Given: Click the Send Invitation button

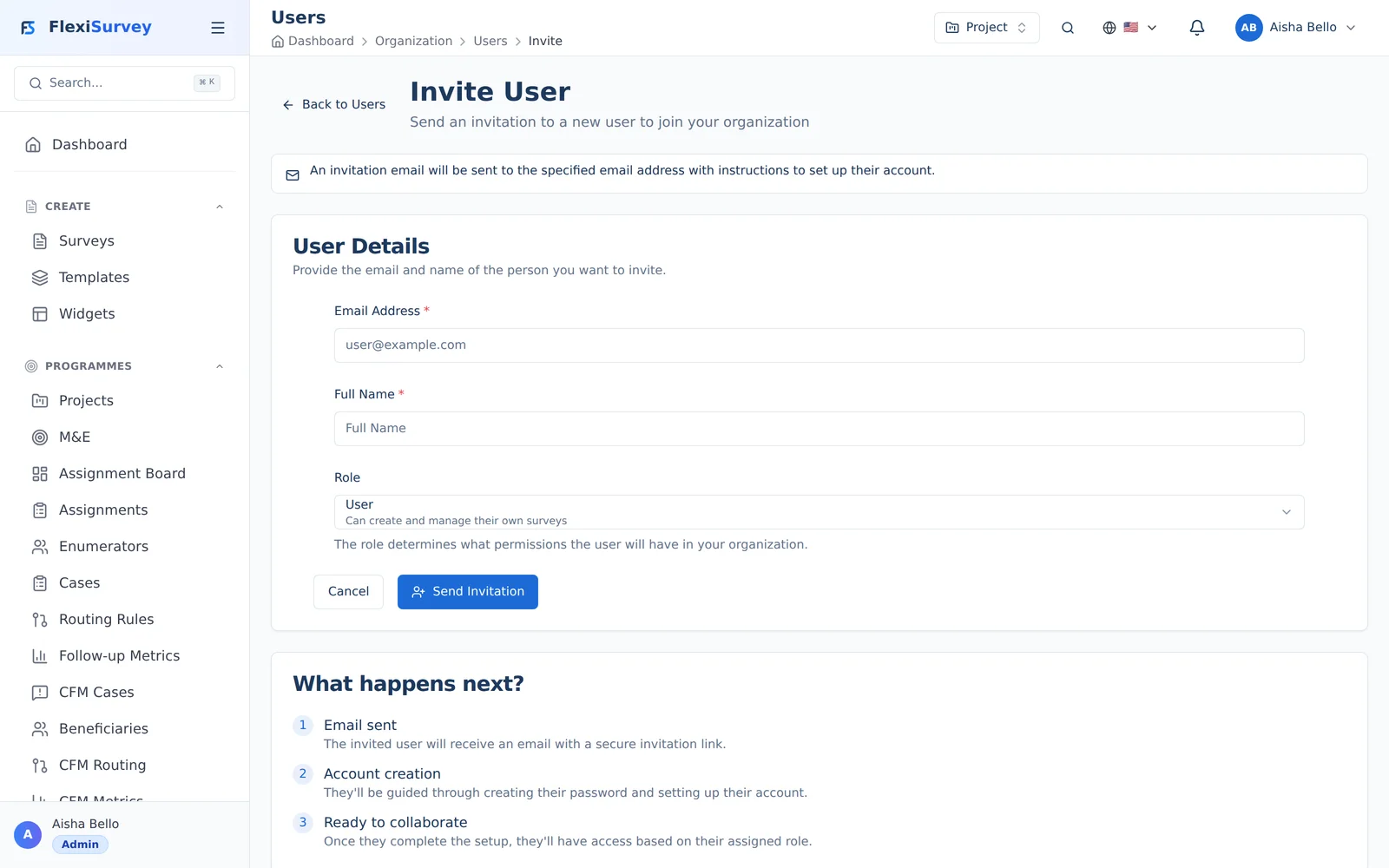Looking at the screenshot, I should point(468,592).
